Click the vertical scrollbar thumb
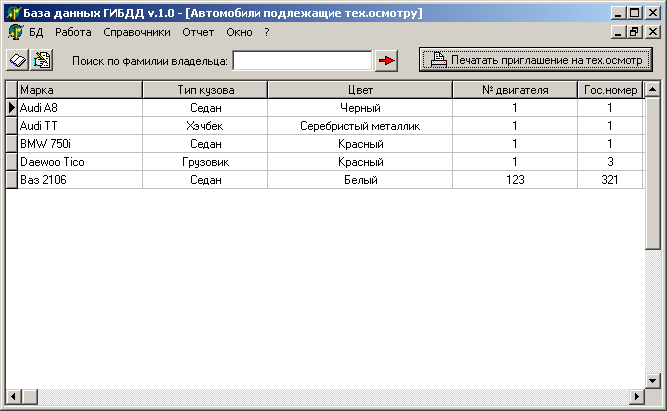The image size is (667, 411). tap(652, 173)
